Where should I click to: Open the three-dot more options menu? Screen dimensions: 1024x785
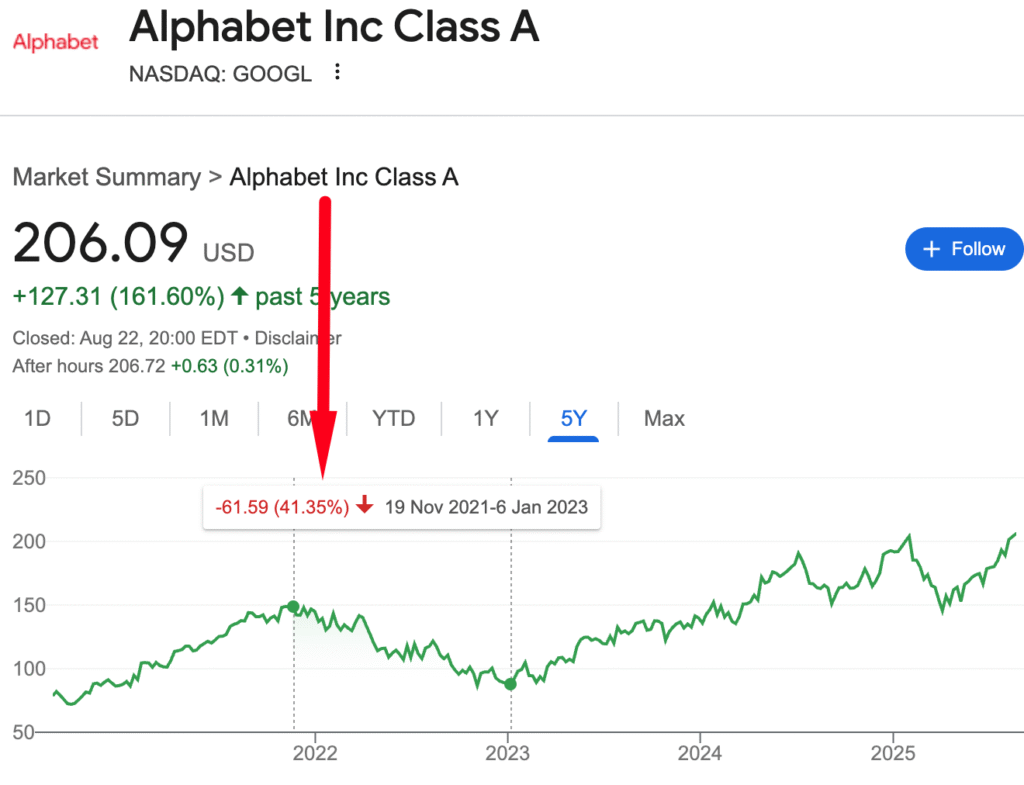337,72
